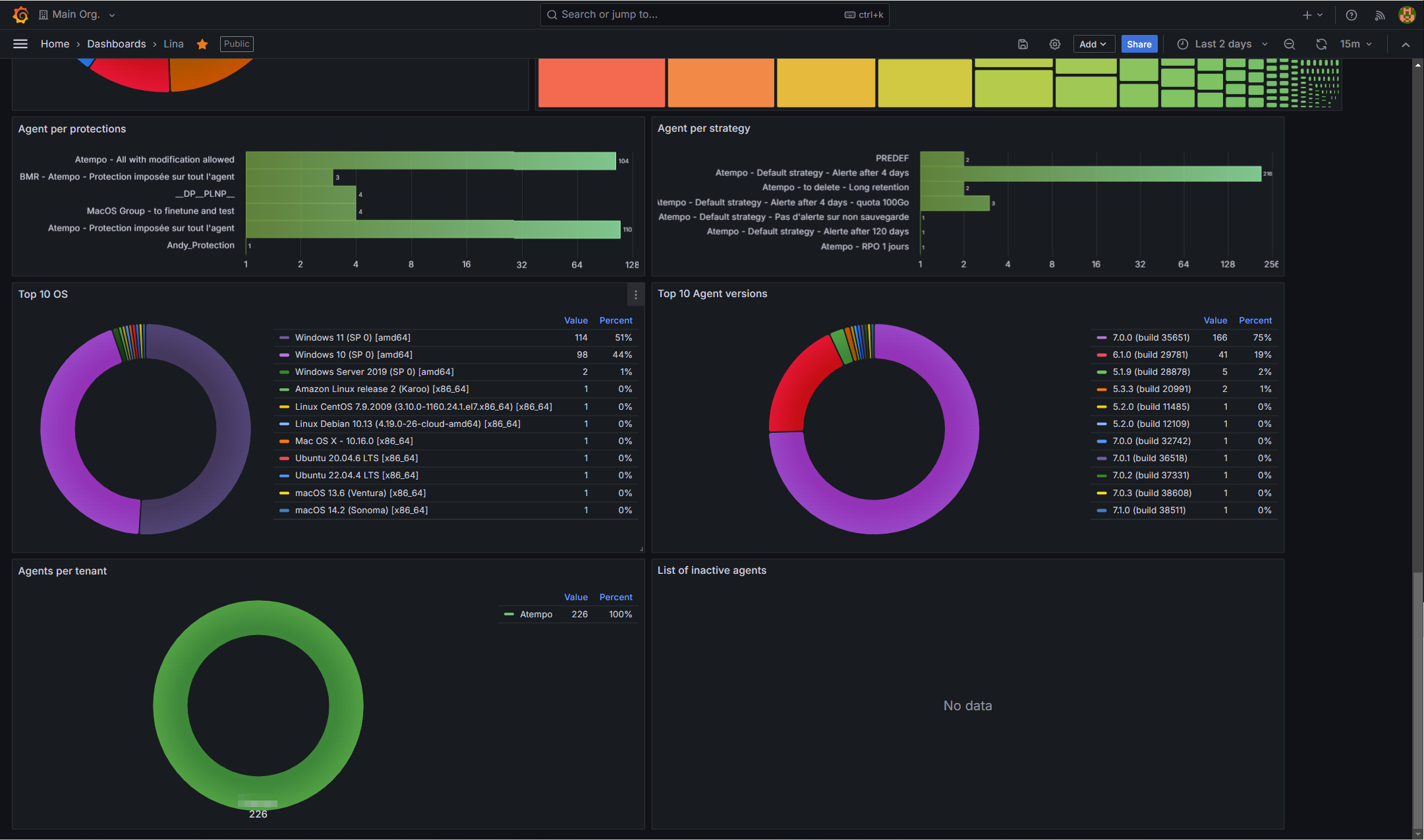Click the save dashboard icon

(1023, 44)
